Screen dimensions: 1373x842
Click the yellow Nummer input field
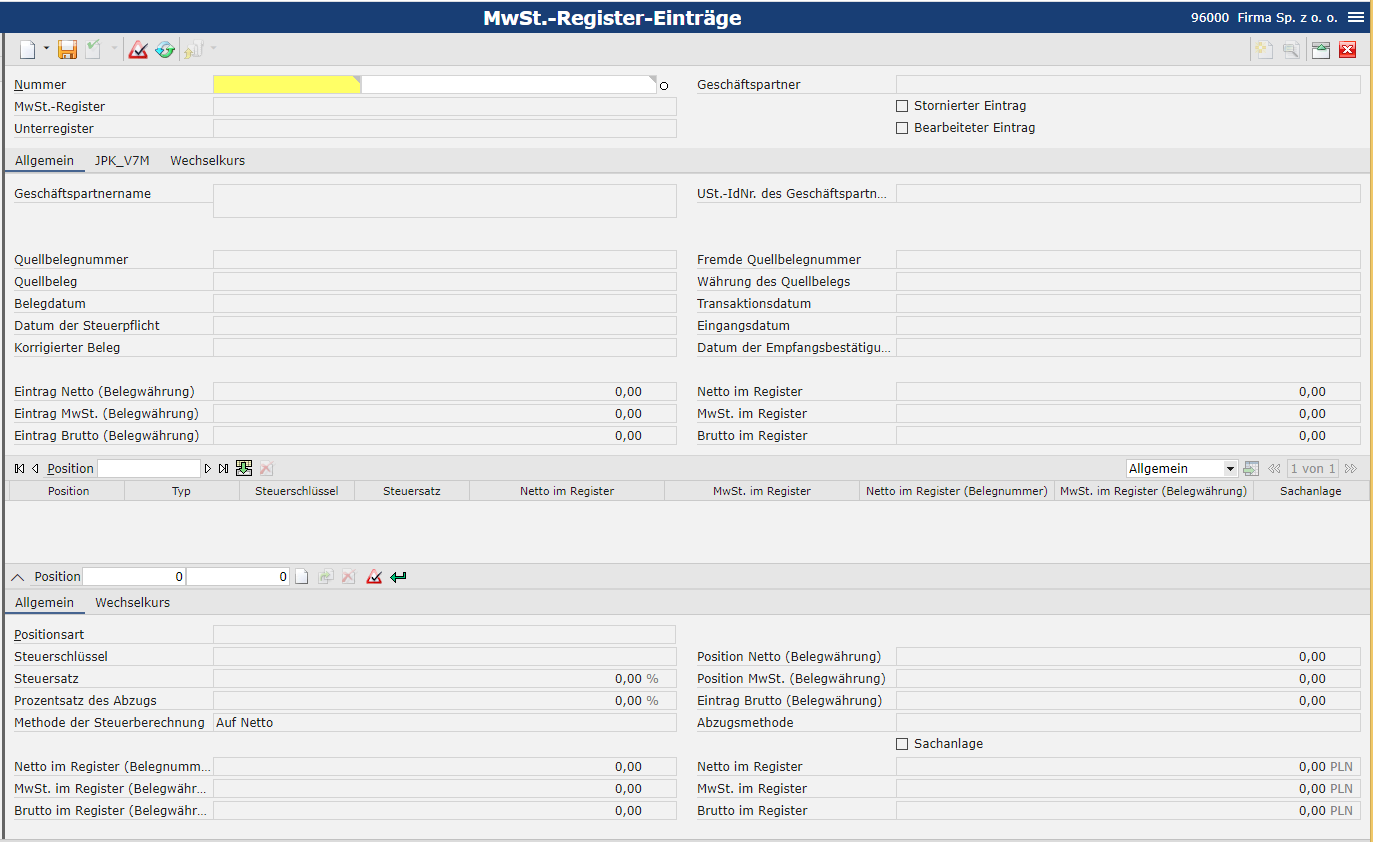pyautogui.click(x=286, y=85)
